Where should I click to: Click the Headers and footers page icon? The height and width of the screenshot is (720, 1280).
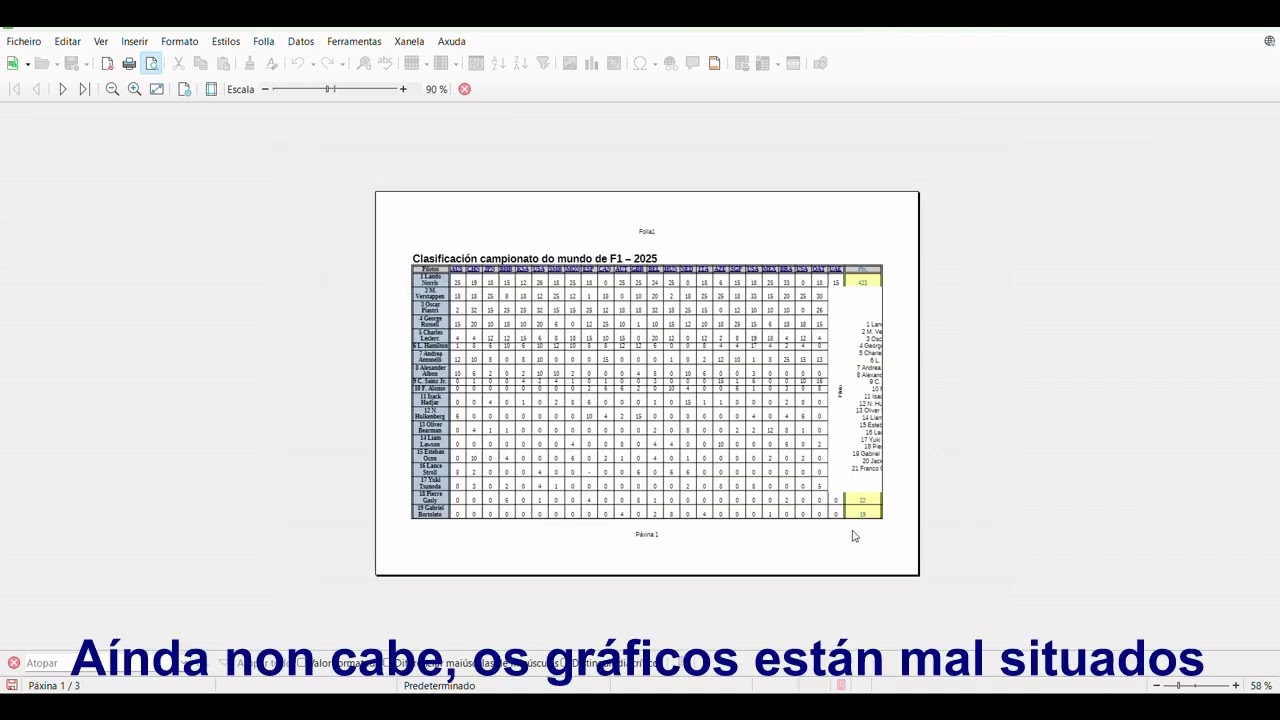click(714, 64)
